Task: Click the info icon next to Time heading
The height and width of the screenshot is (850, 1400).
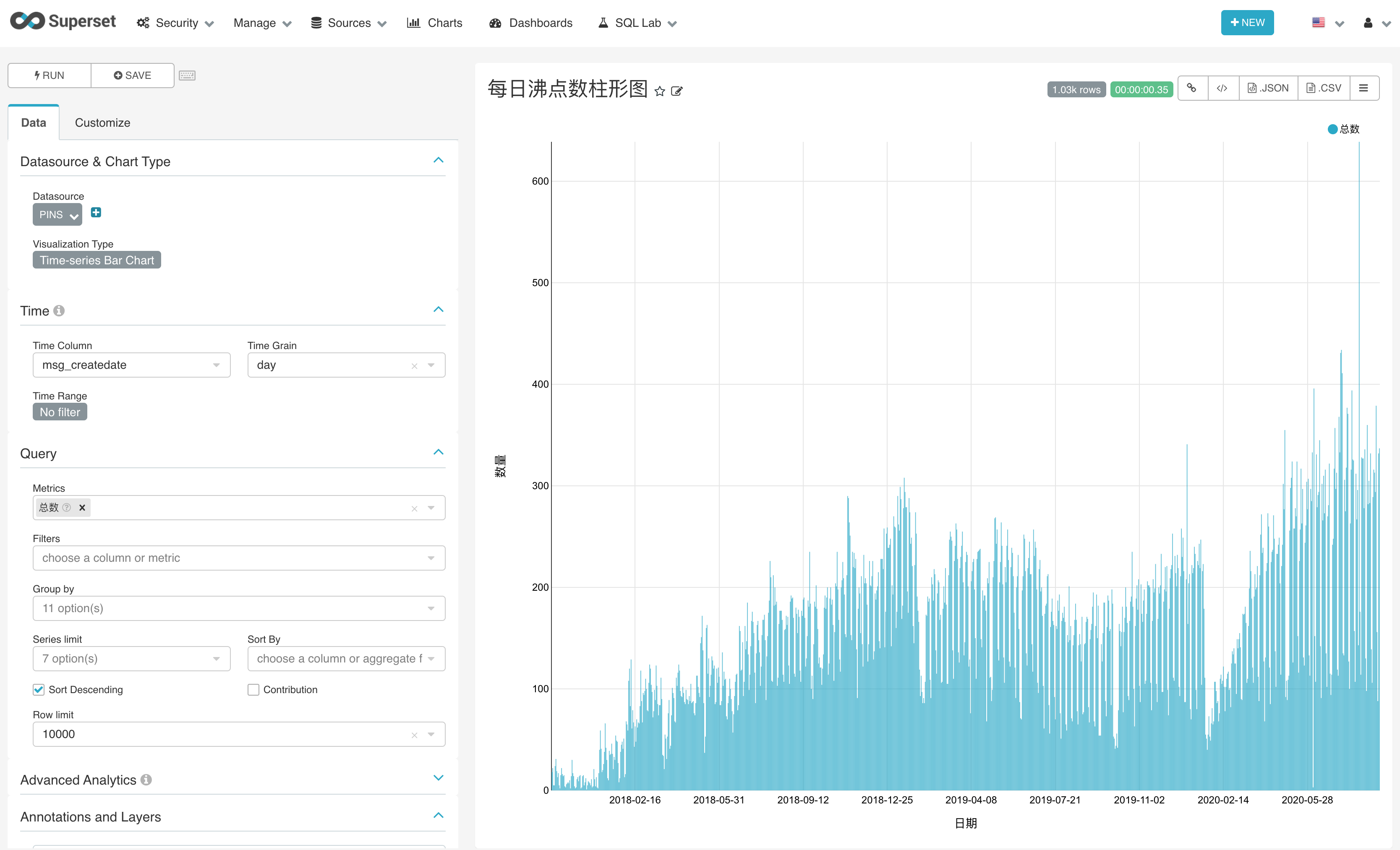Action: click(59, 311)
